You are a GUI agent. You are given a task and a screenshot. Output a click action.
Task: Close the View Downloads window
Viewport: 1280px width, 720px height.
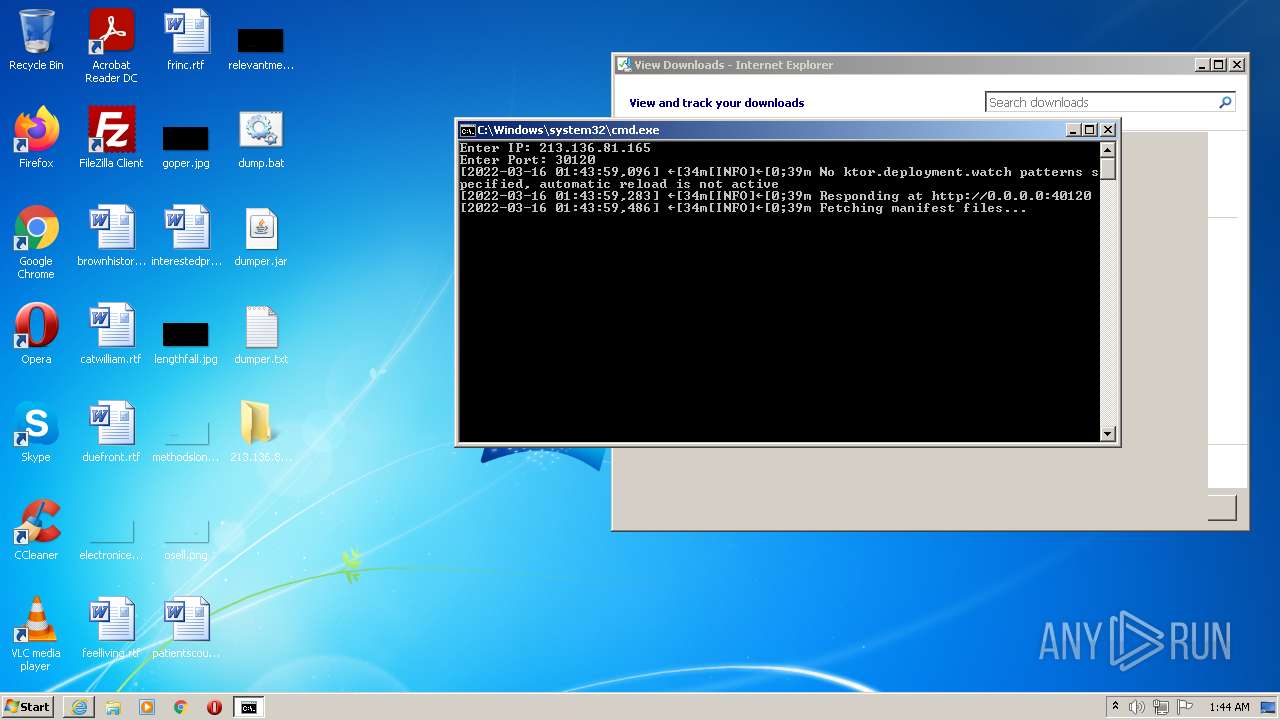(1237, 65)
